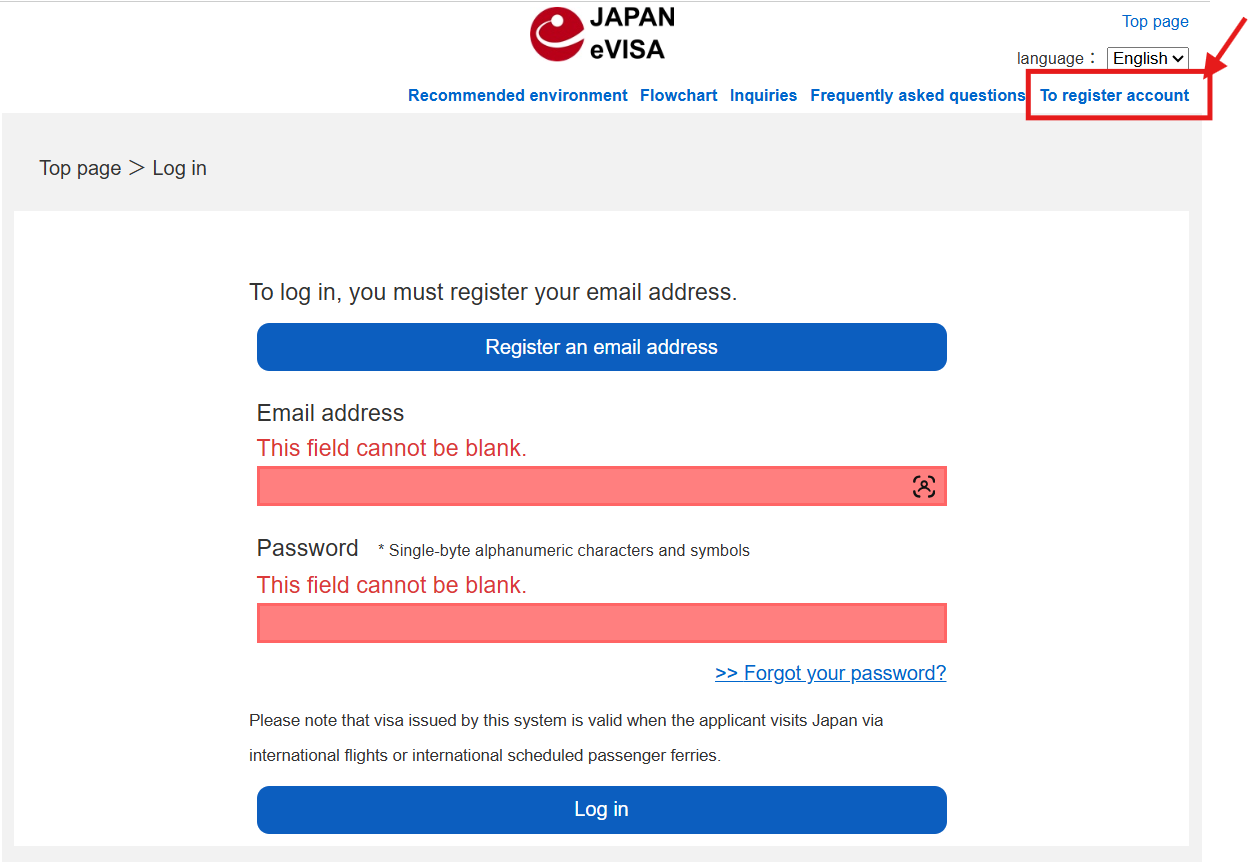
Task: Click the Email address field label
Action: [330, 413]
